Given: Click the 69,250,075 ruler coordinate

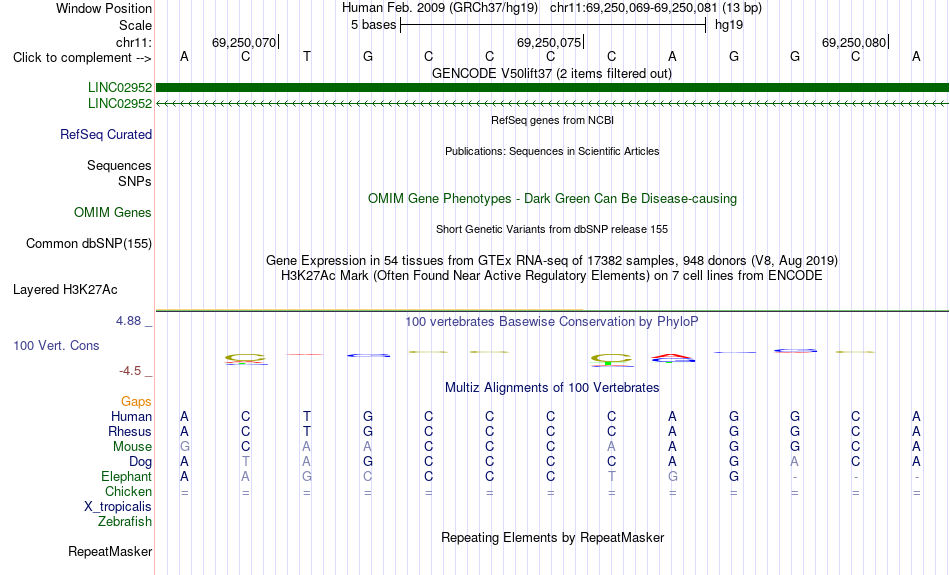Looking at the screenshot, I should [549, 42].
